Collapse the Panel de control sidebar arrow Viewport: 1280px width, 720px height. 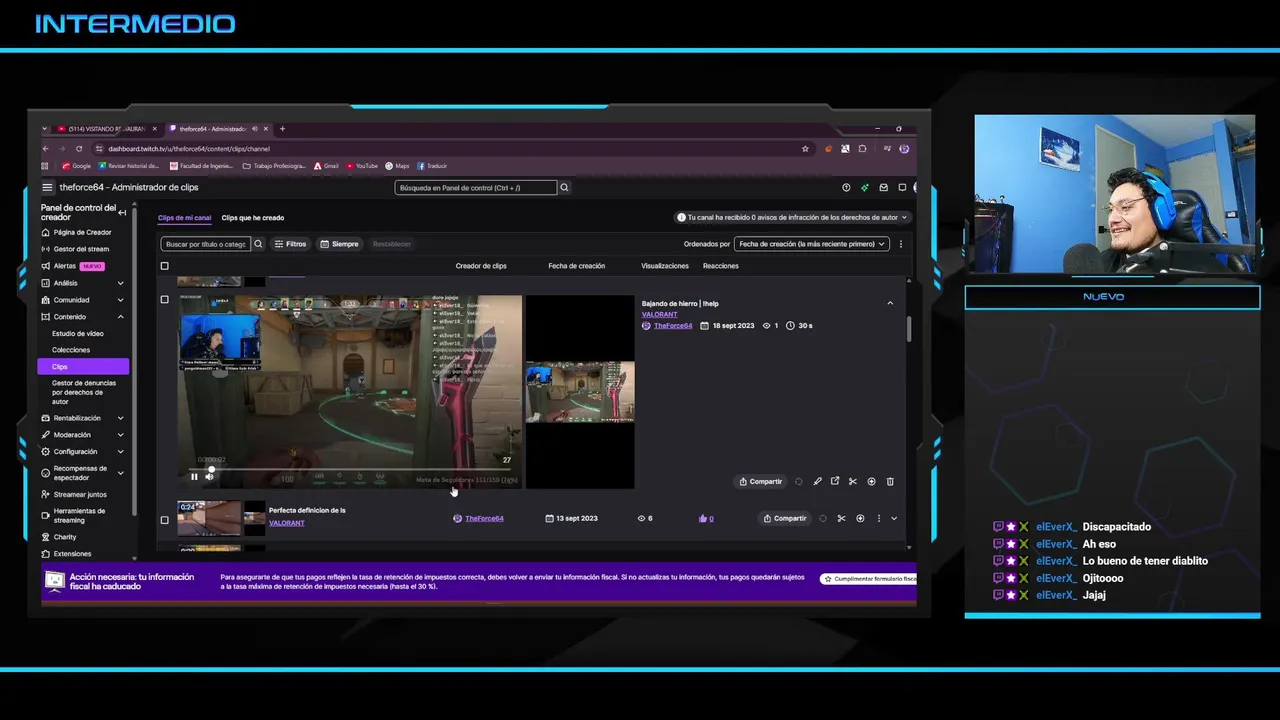point(122,212)
